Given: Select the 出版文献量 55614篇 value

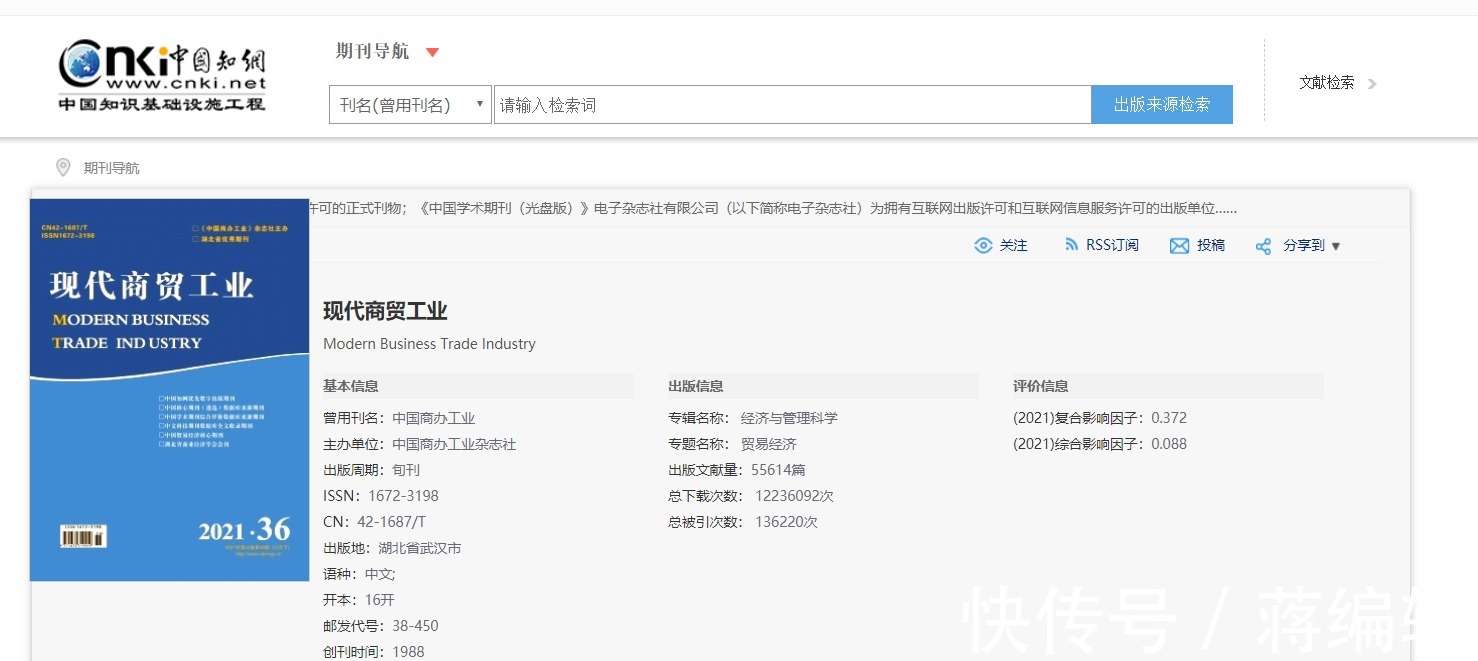Looking at the screenshot, I should pos(778,470).
